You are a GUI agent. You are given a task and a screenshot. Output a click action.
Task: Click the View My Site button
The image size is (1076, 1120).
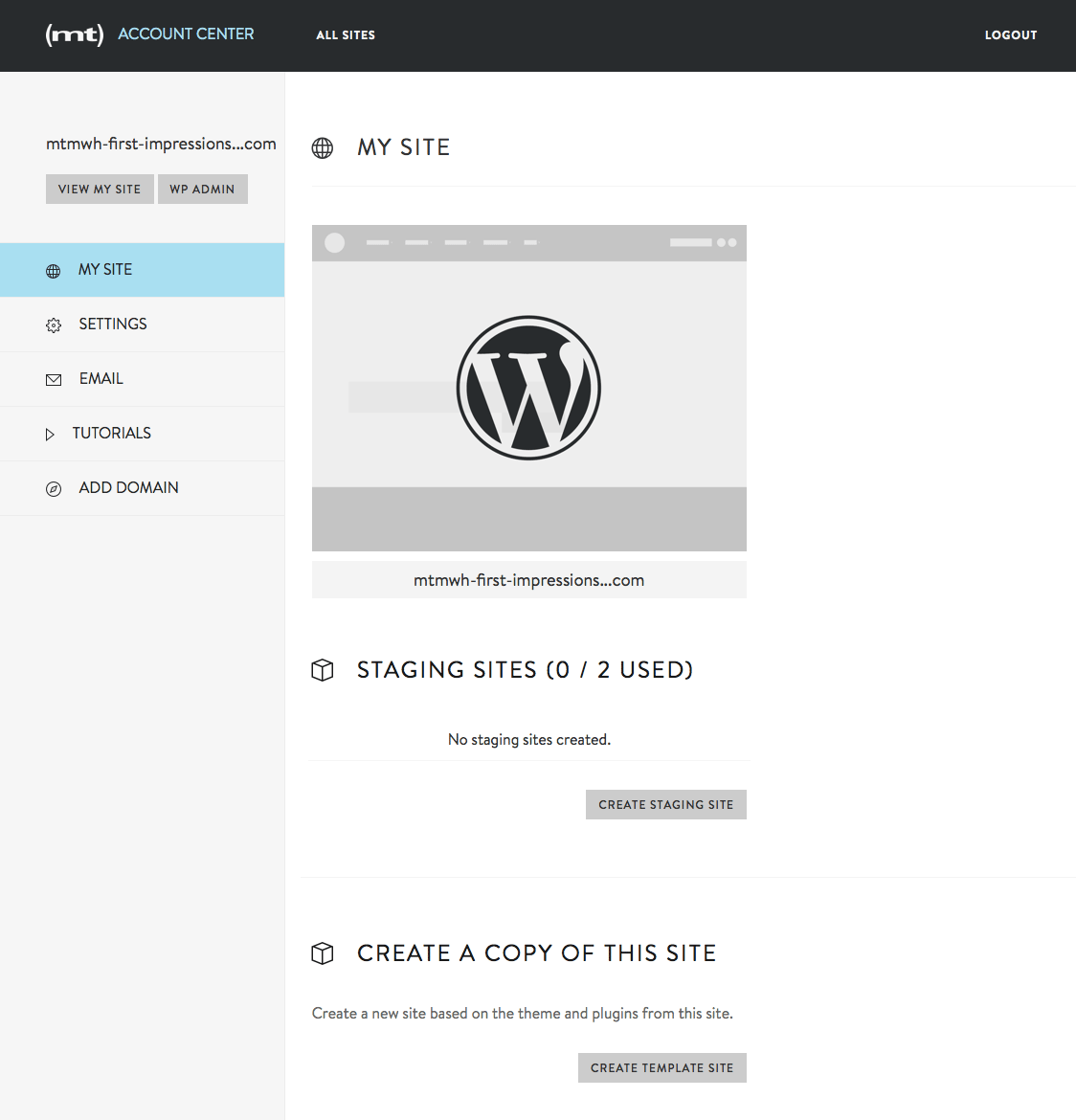click(100, 190)
